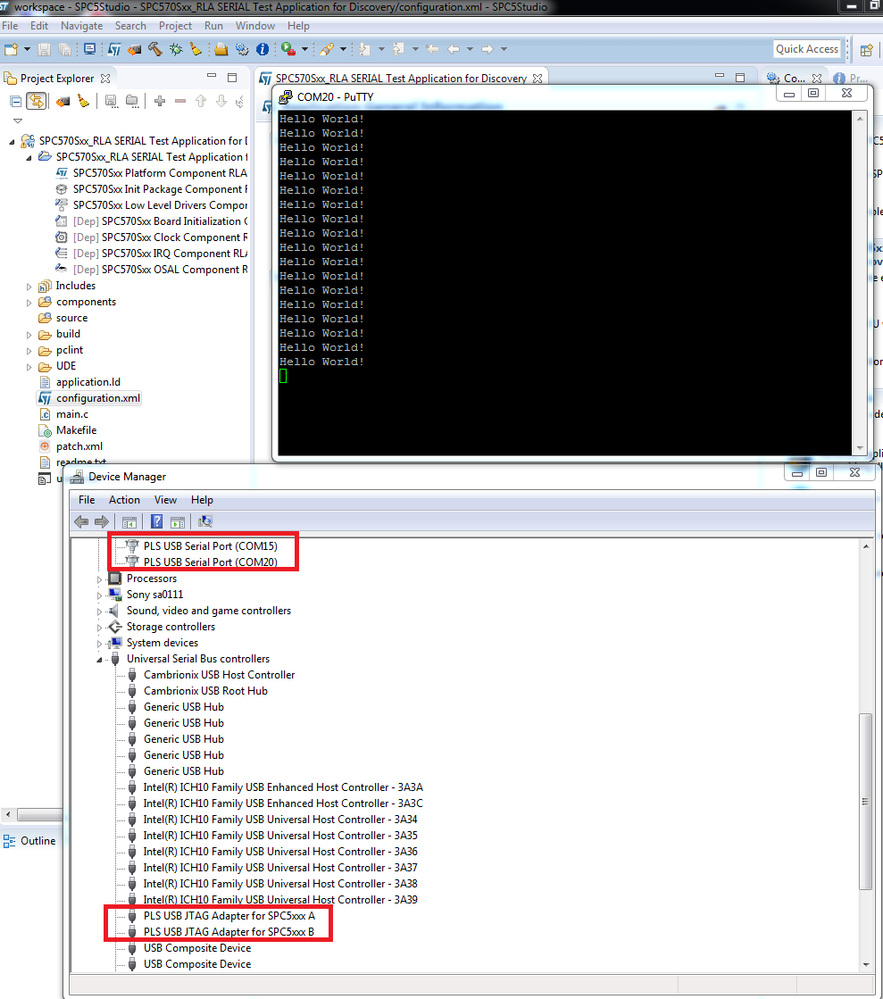Click the broom clean icon in main toolbar
The height and width of the screenshot is (999, 883).
196,49
